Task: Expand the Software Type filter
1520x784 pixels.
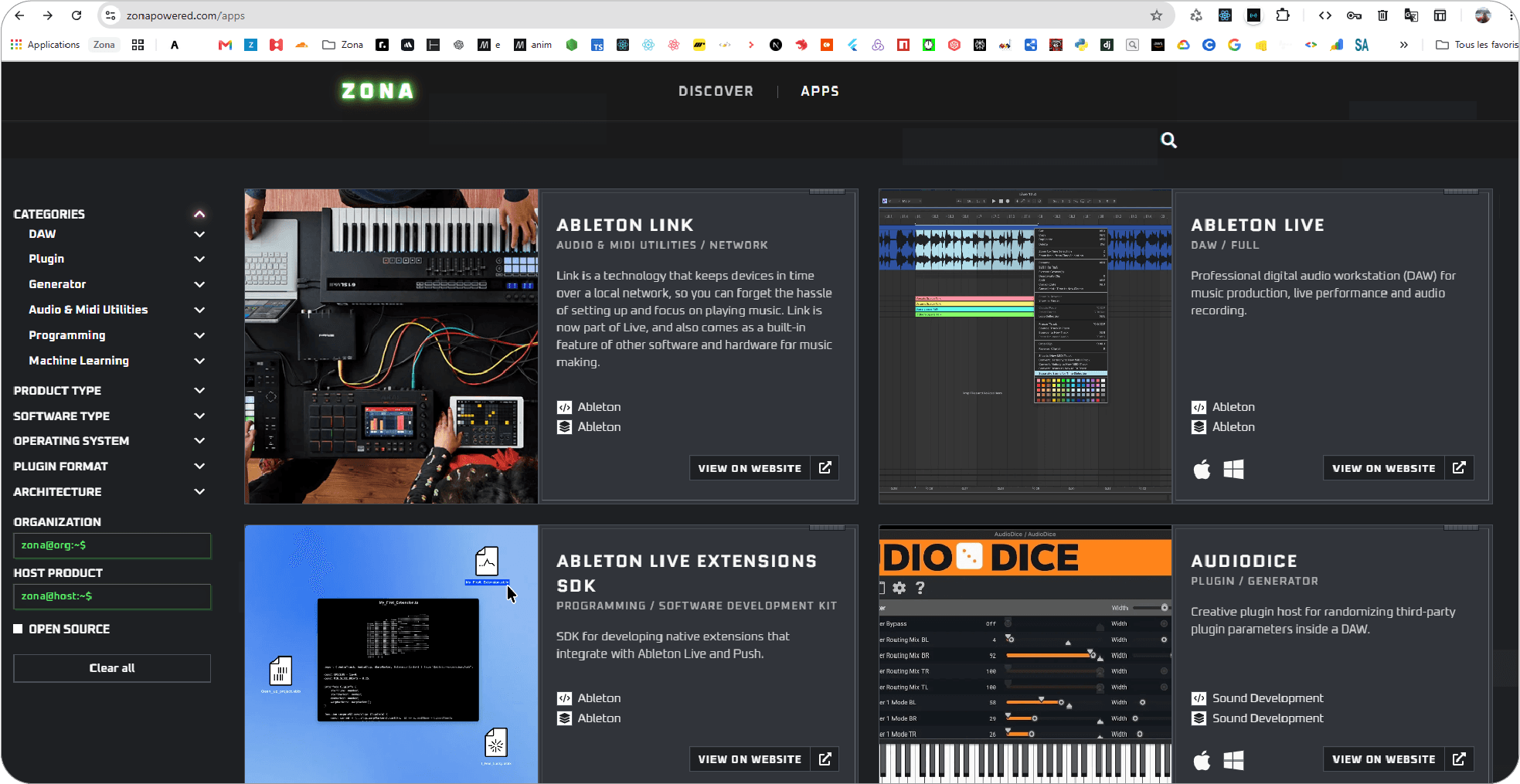Action: (x=199, y=416)
